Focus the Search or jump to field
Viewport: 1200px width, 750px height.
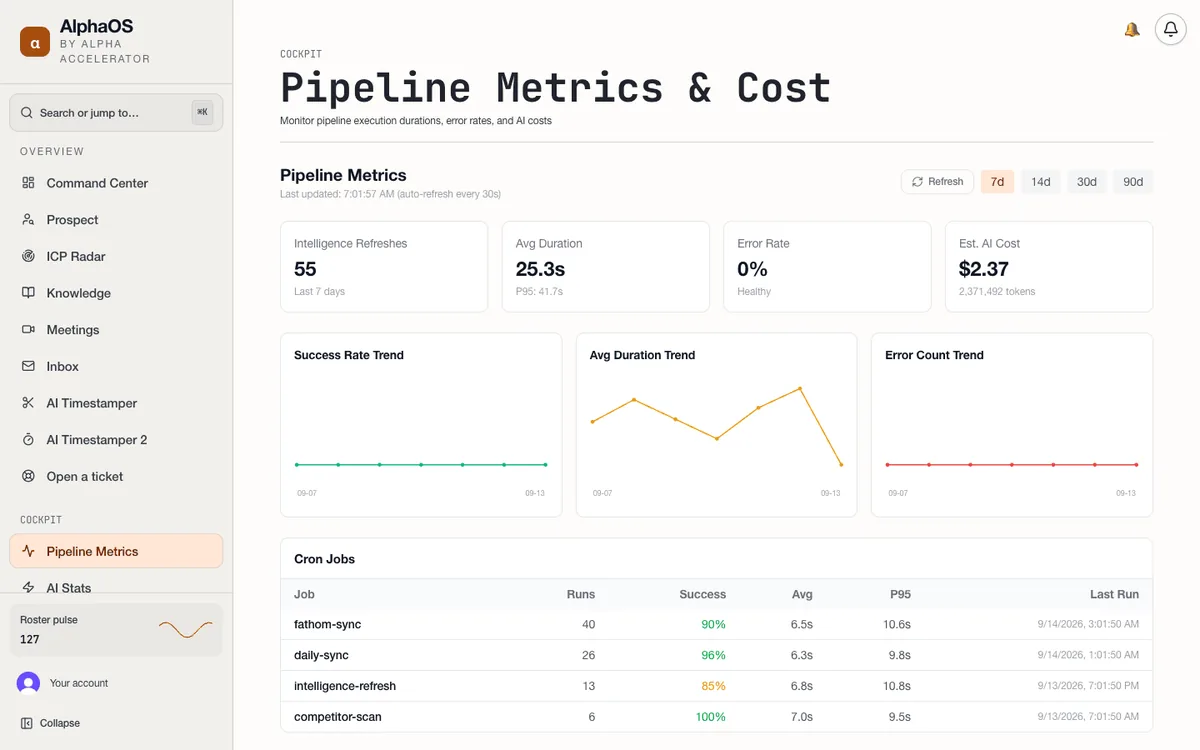pyautogui.click(x=116, y=113)
